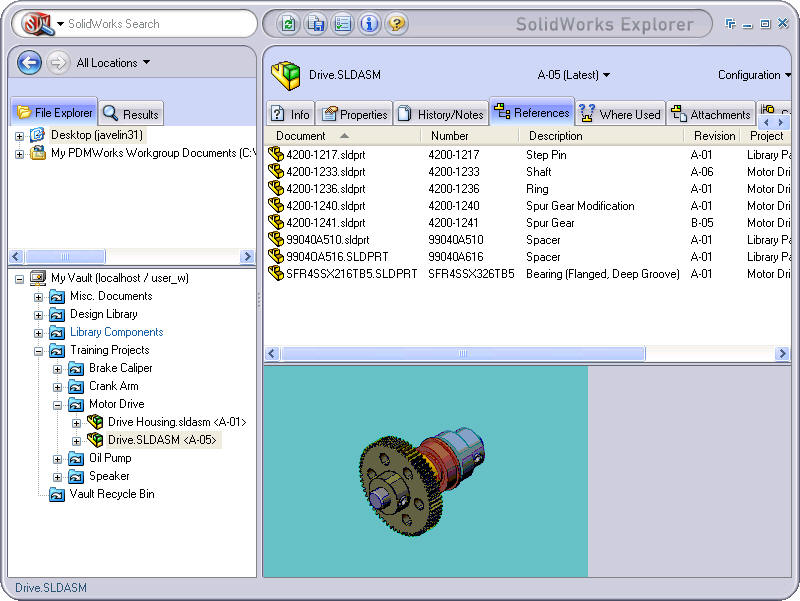Collapse the Training Projects folder node

coord(39,350)
